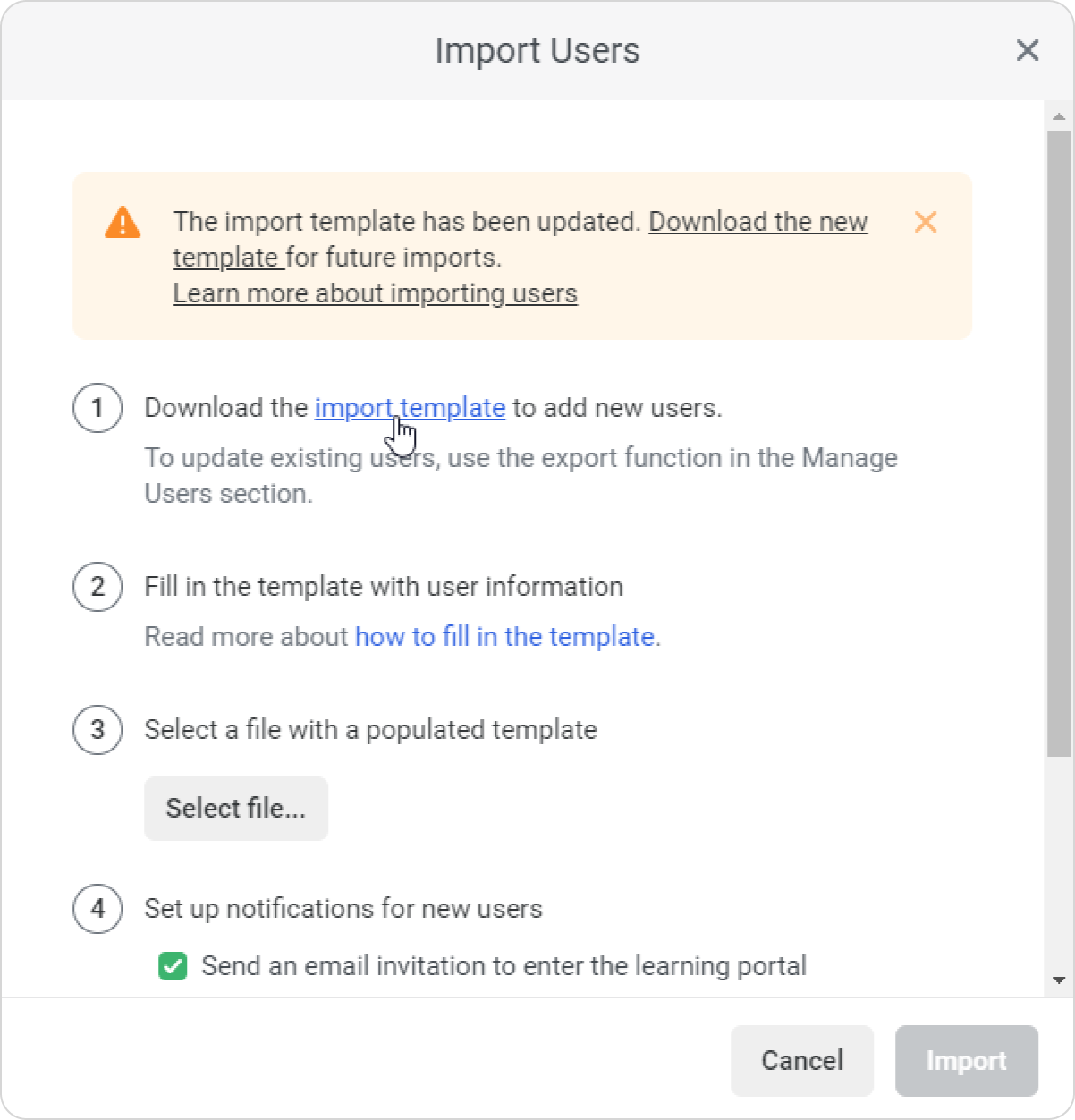The image size is (1075, 1120).
Task: Open the "Download the new template" link
Action: tap(758, 222)
